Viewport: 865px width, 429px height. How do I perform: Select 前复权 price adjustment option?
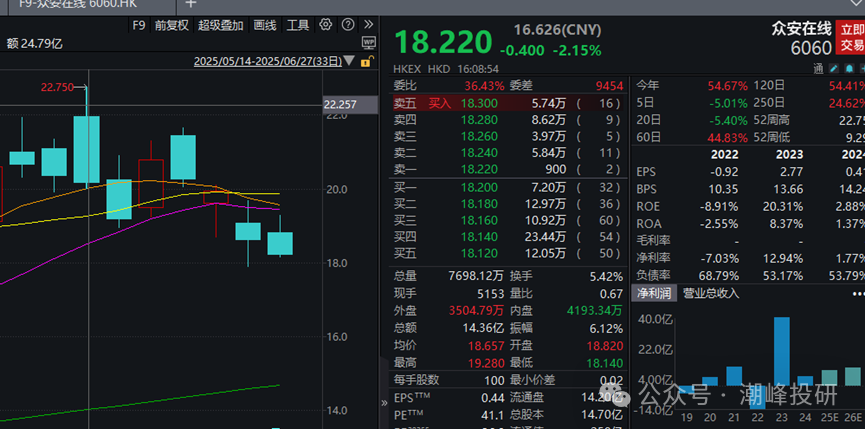click(x=172, y=25)
